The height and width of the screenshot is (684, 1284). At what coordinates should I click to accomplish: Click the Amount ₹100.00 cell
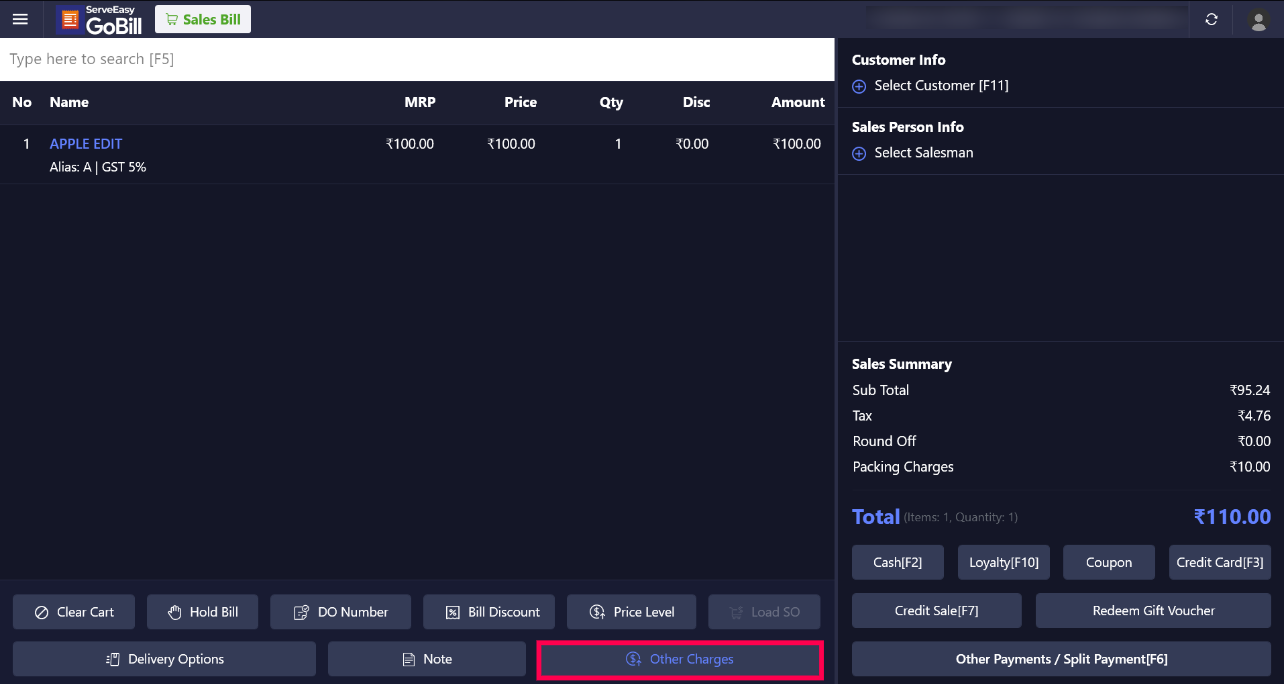(797, 144)
